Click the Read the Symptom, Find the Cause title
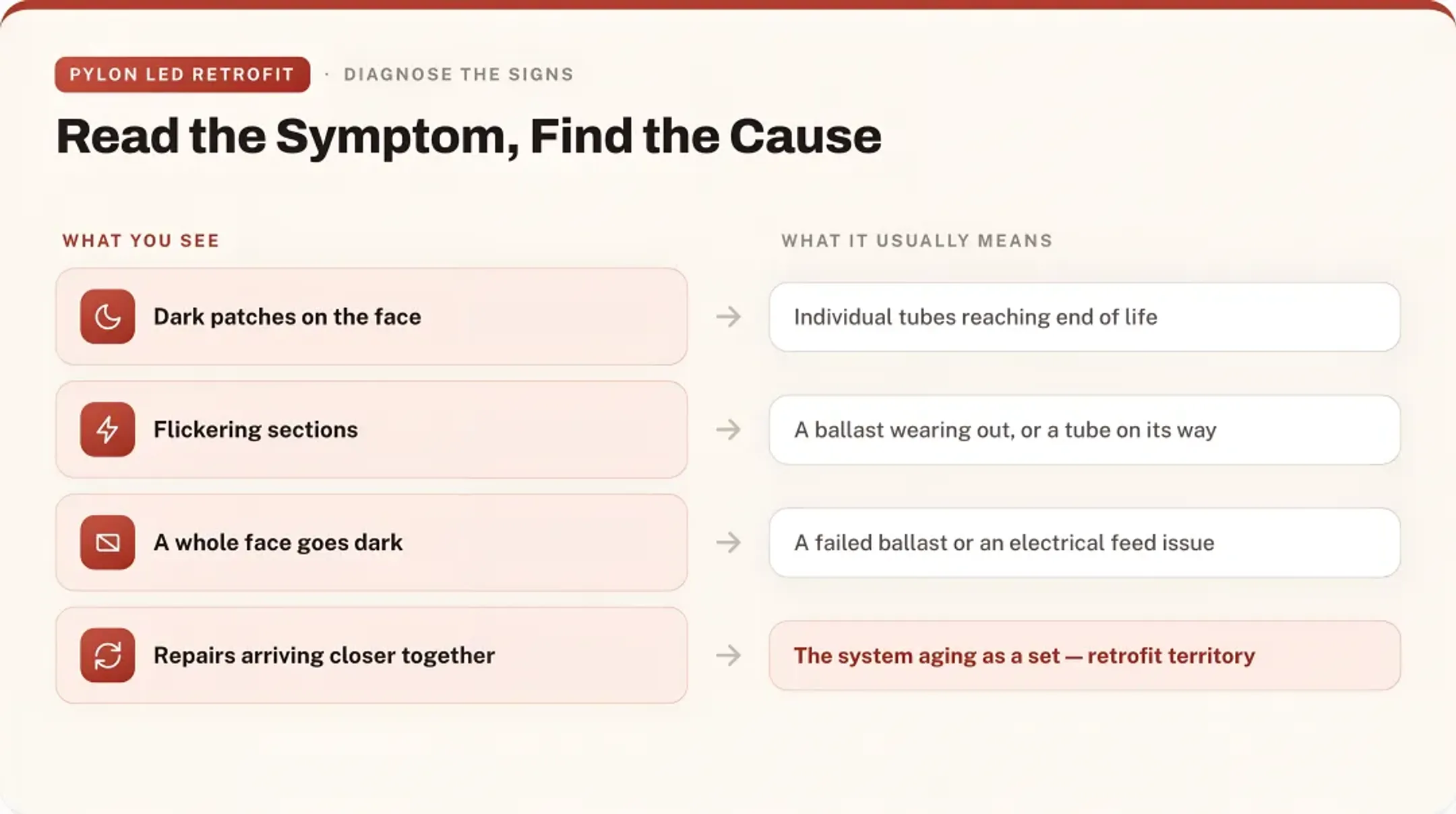Viewport: 1456px width, 814px height. 468,137
